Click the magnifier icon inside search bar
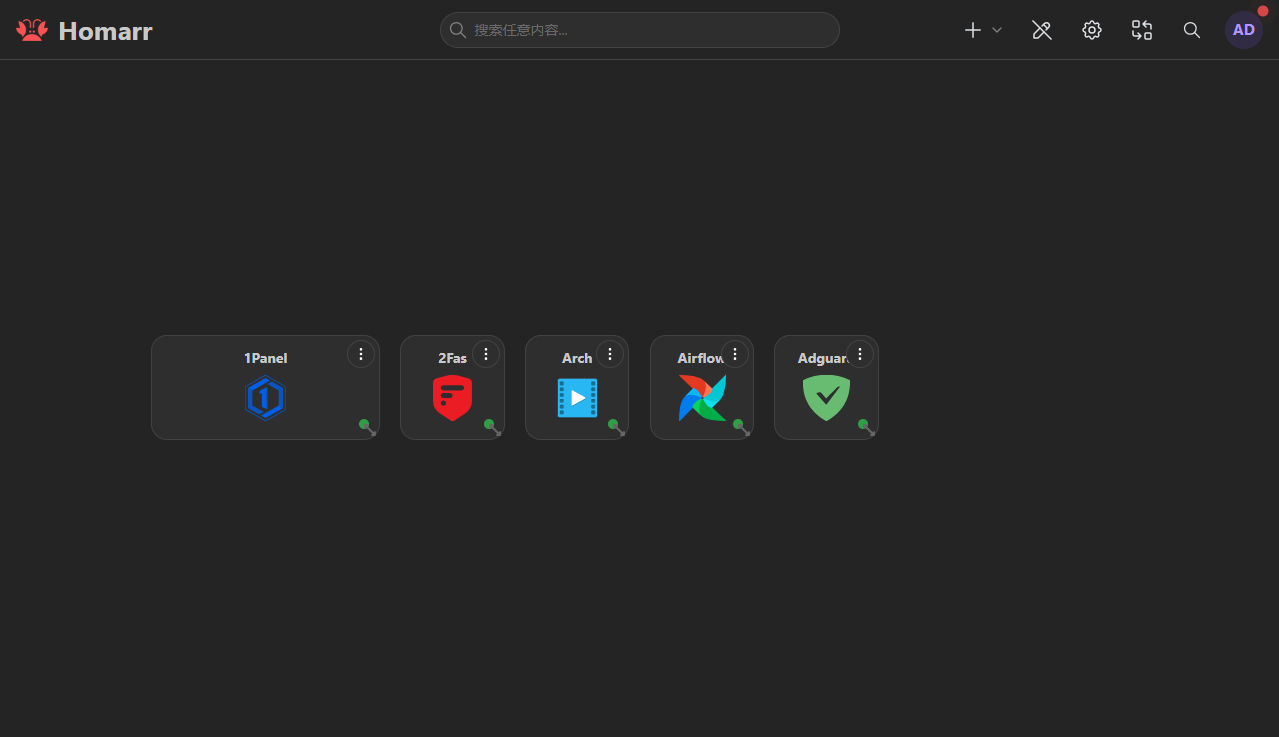1279x737 pixels. (x=458, y=30)
